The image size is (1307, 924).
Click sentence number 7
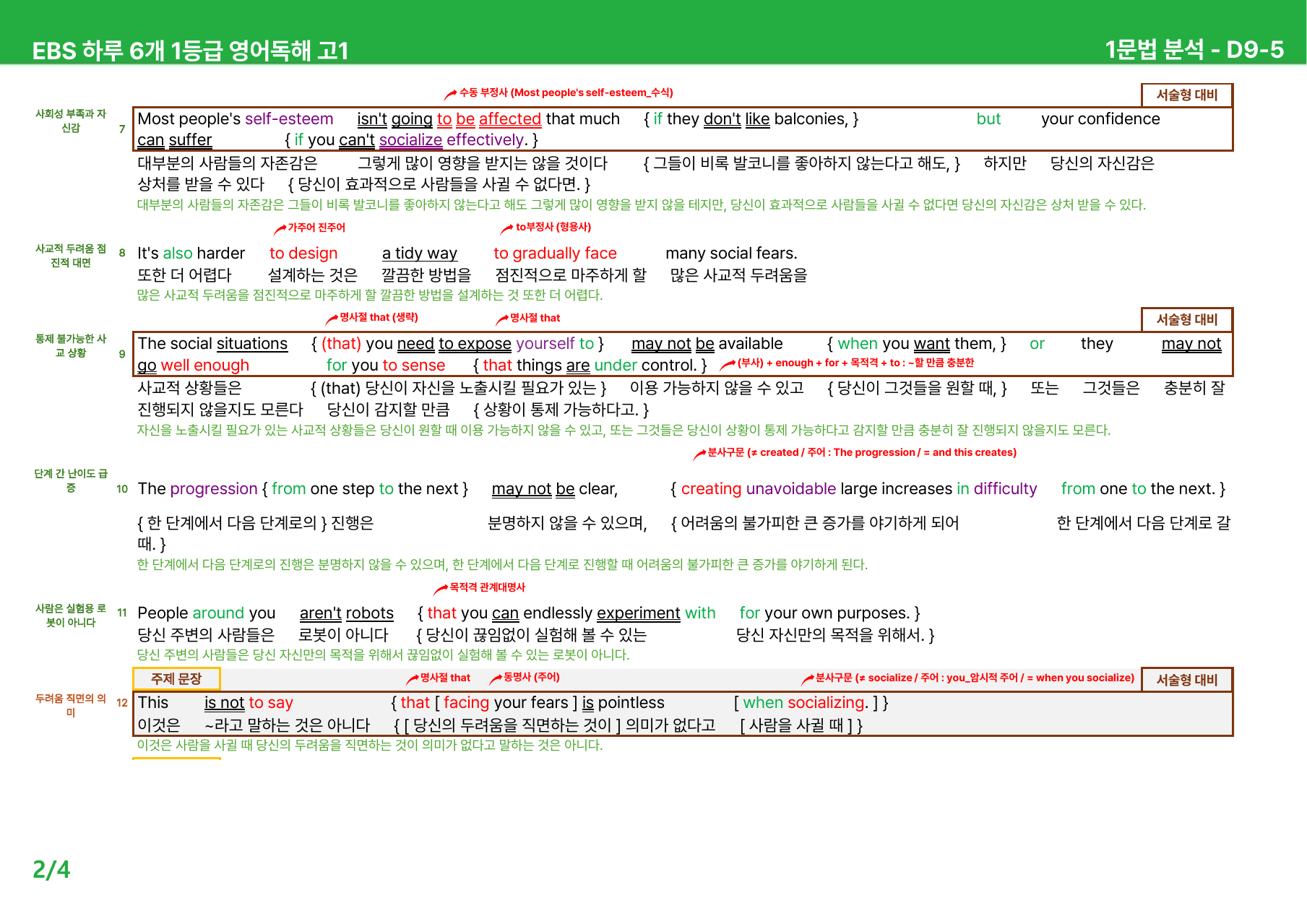pyautogui.click(x=122, y=129)
